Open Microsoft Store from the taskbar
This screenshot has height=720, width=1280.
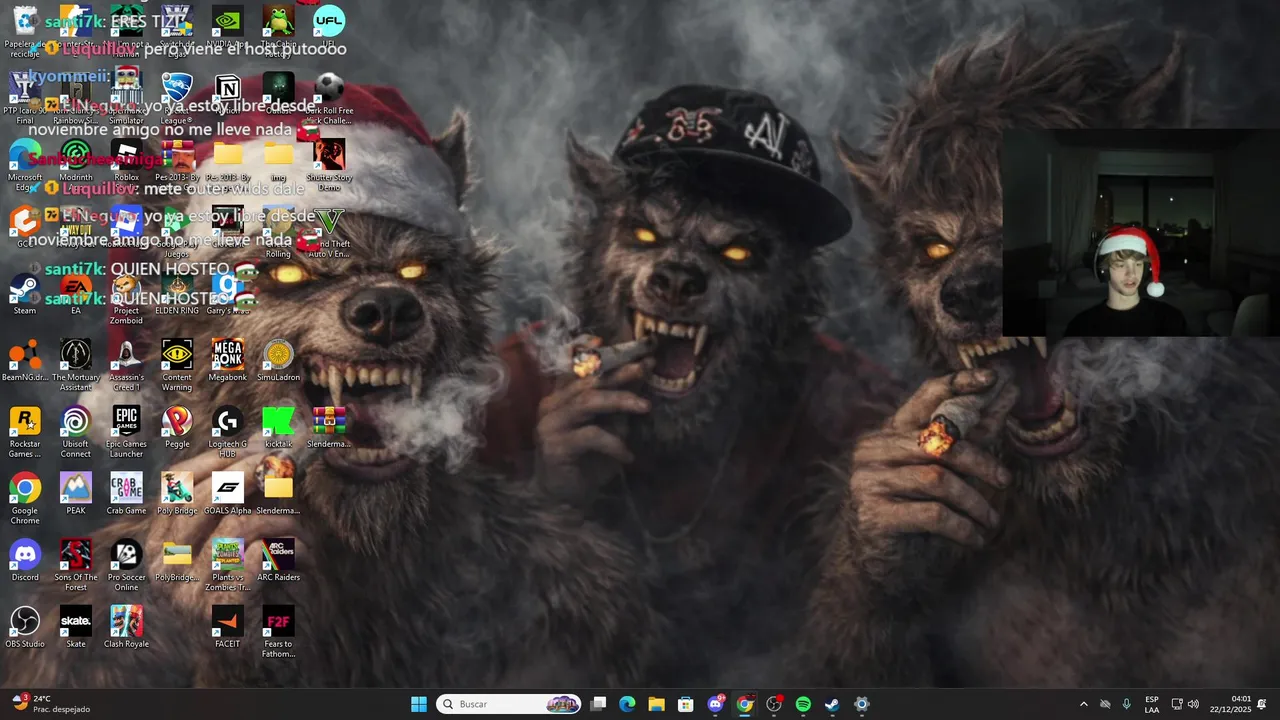[685, 704]
